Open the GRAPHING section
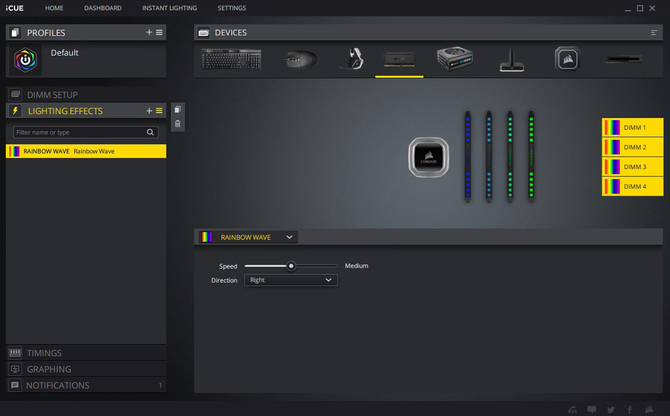 86,369
